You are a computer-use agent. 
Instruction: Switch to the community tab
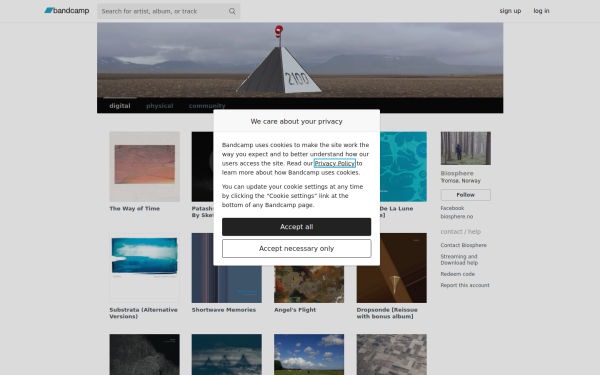tap(207, 106)
